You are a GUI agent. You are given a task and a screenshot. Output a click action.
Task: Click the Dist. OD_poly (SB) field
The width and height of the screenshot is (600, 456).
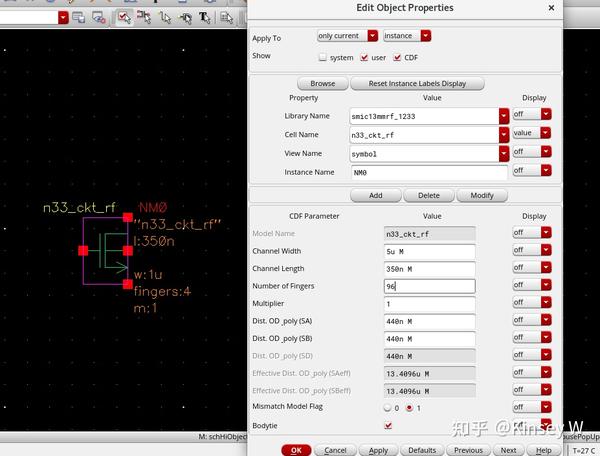(x=430, y=339)
